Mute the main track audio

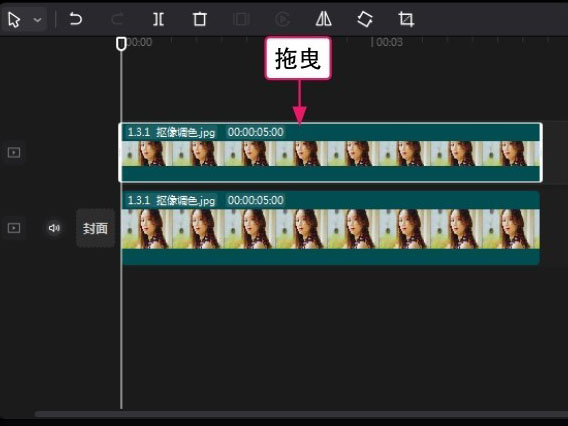tap(54, 228)
